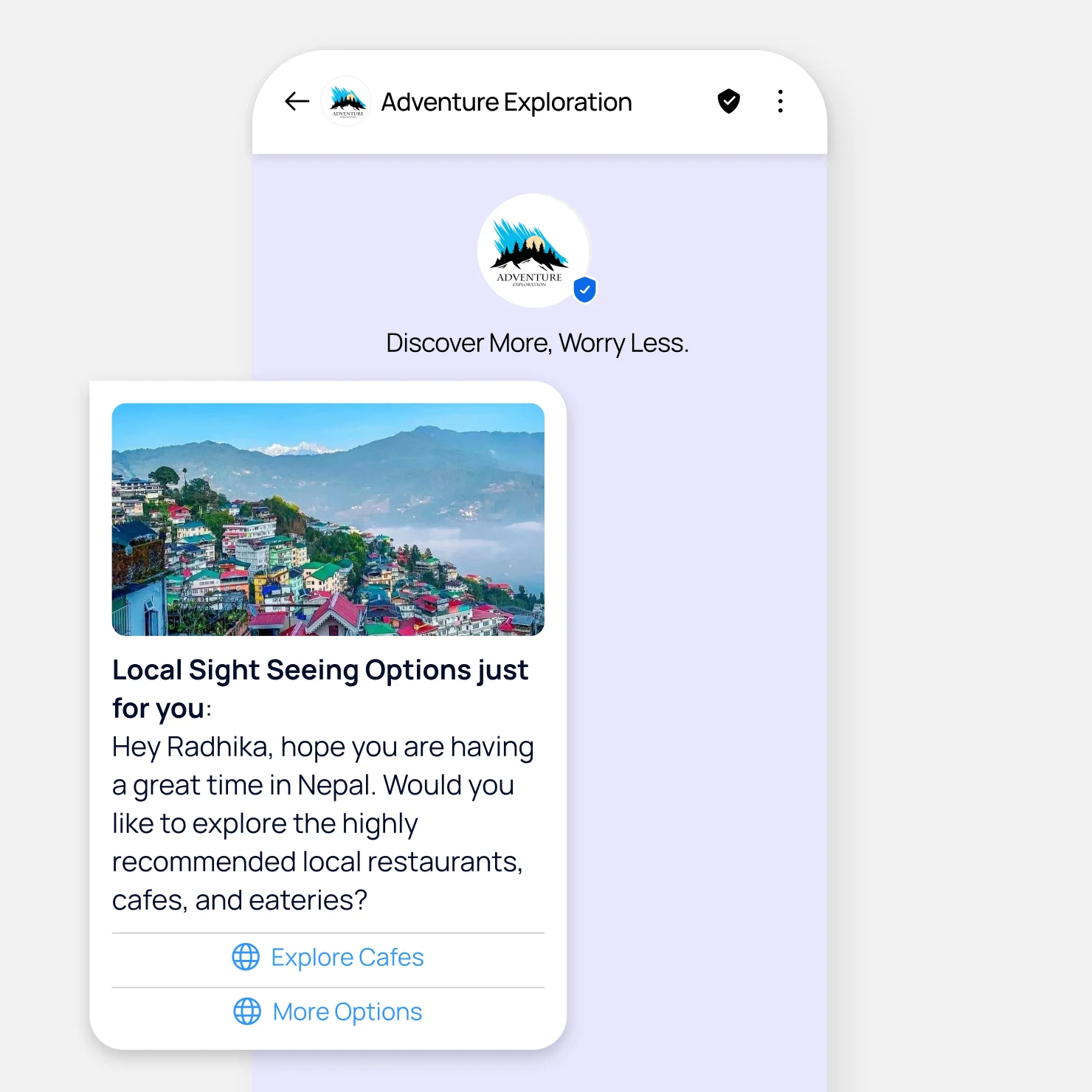Click the globe icon beside Explore Cafes
This screenshot has height=1092, width=1092.
(246, 957)
